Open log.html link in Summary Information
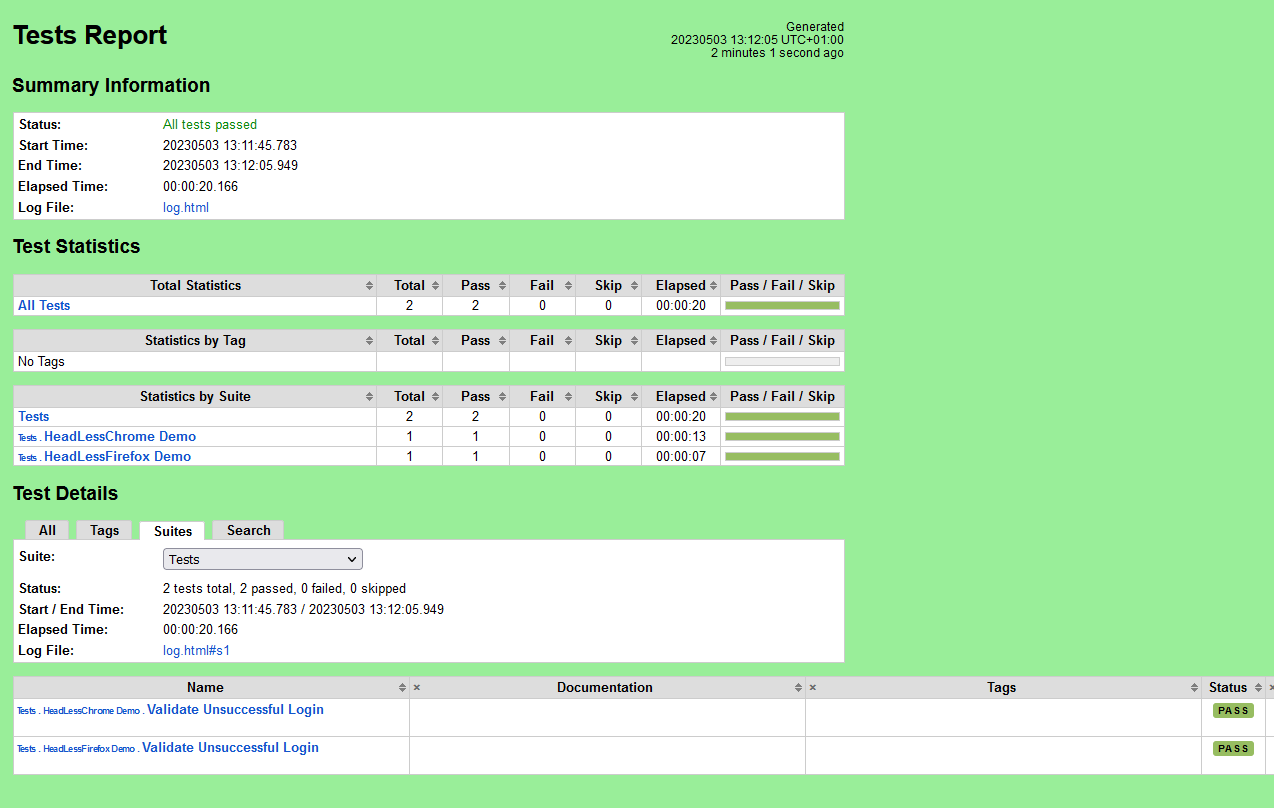The image size is (1274, 808). click(x=186, y=208)
